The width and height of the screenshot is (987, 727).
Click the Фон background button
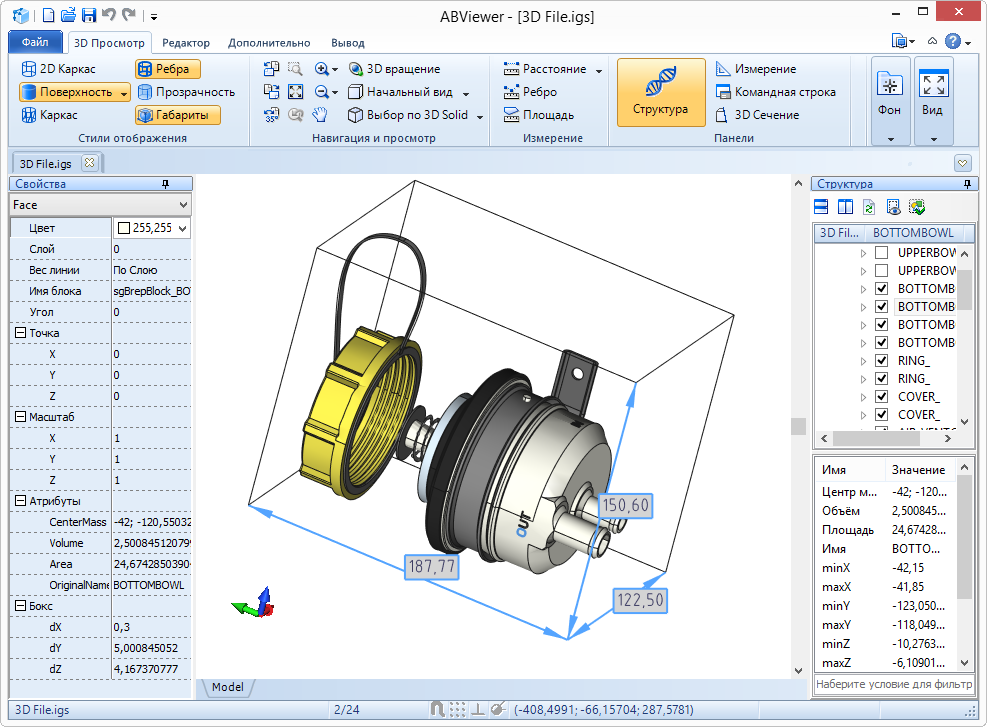tap(888, 92)
